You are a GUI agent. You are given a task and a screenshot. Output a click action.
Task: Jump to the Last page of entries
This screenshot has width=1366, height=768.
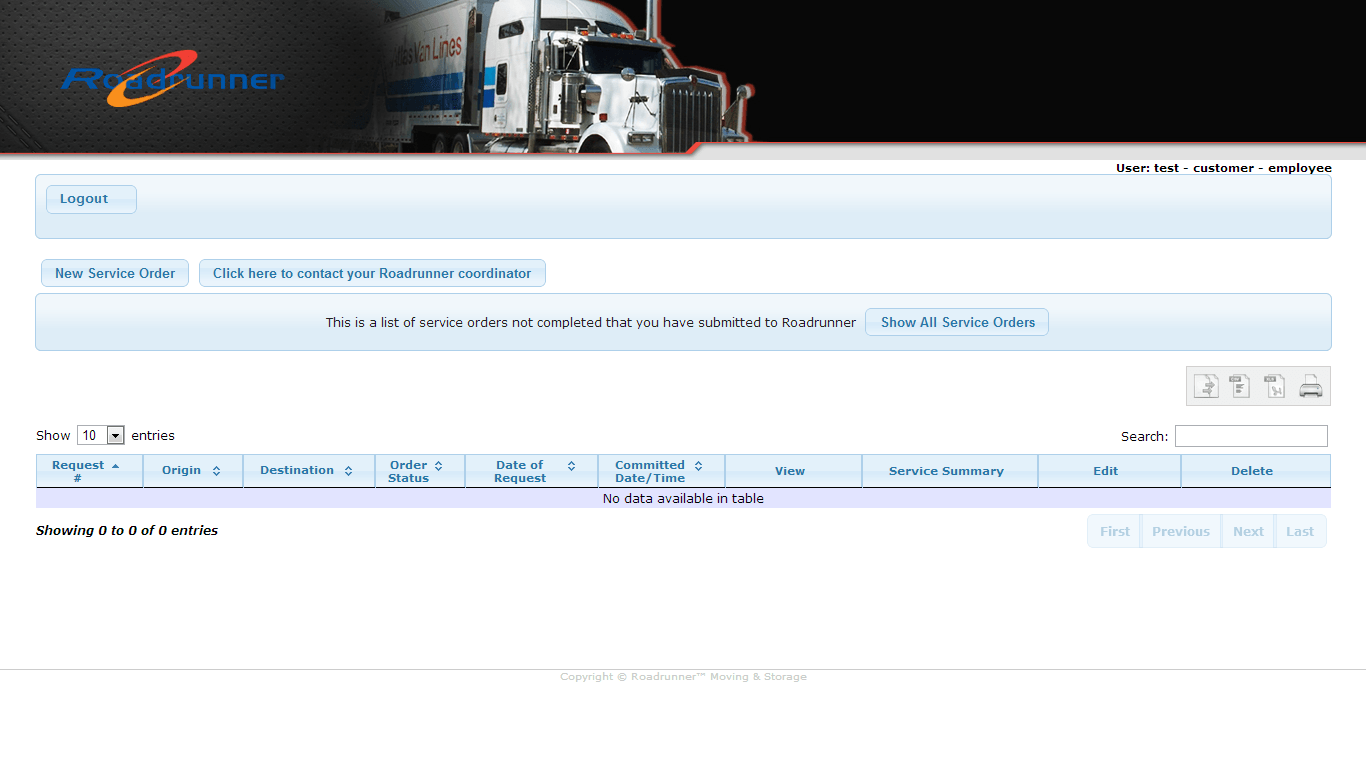pyautogui.click(x=1300, y=532)
